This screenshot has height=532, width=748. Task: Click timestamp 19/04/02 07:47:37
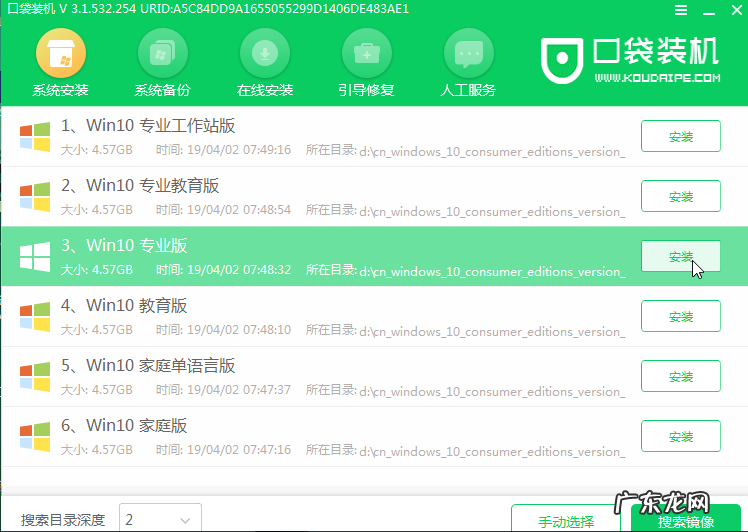click(239, 390)
